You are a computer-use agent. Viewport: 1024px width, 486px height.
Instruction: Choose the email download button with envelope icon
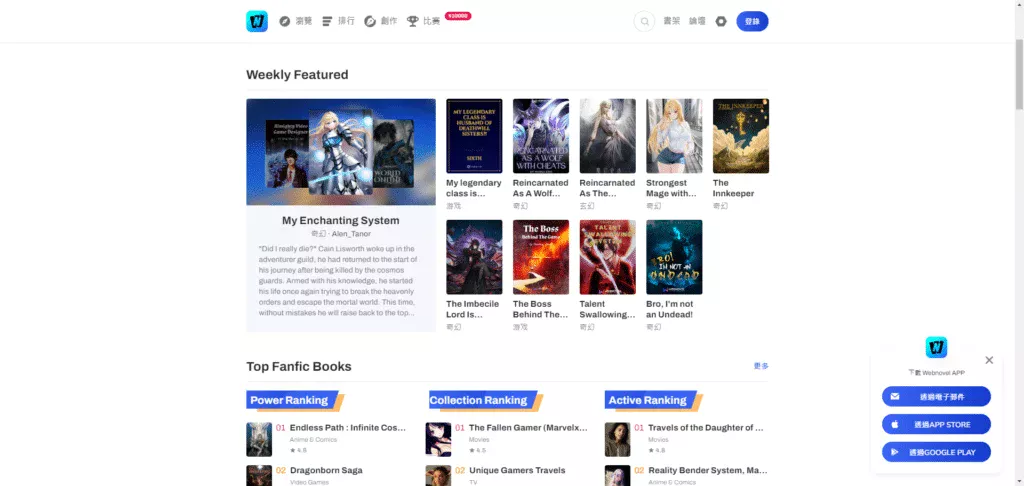[x=936, y=397]
